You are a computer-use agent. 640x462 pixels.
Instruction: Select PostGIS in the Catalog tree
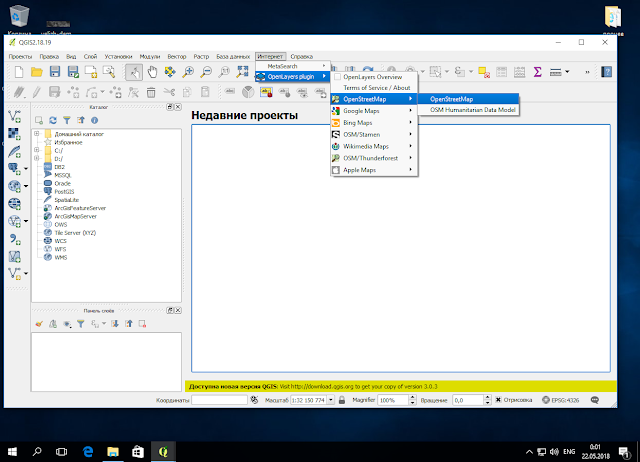tap(64, 191)
